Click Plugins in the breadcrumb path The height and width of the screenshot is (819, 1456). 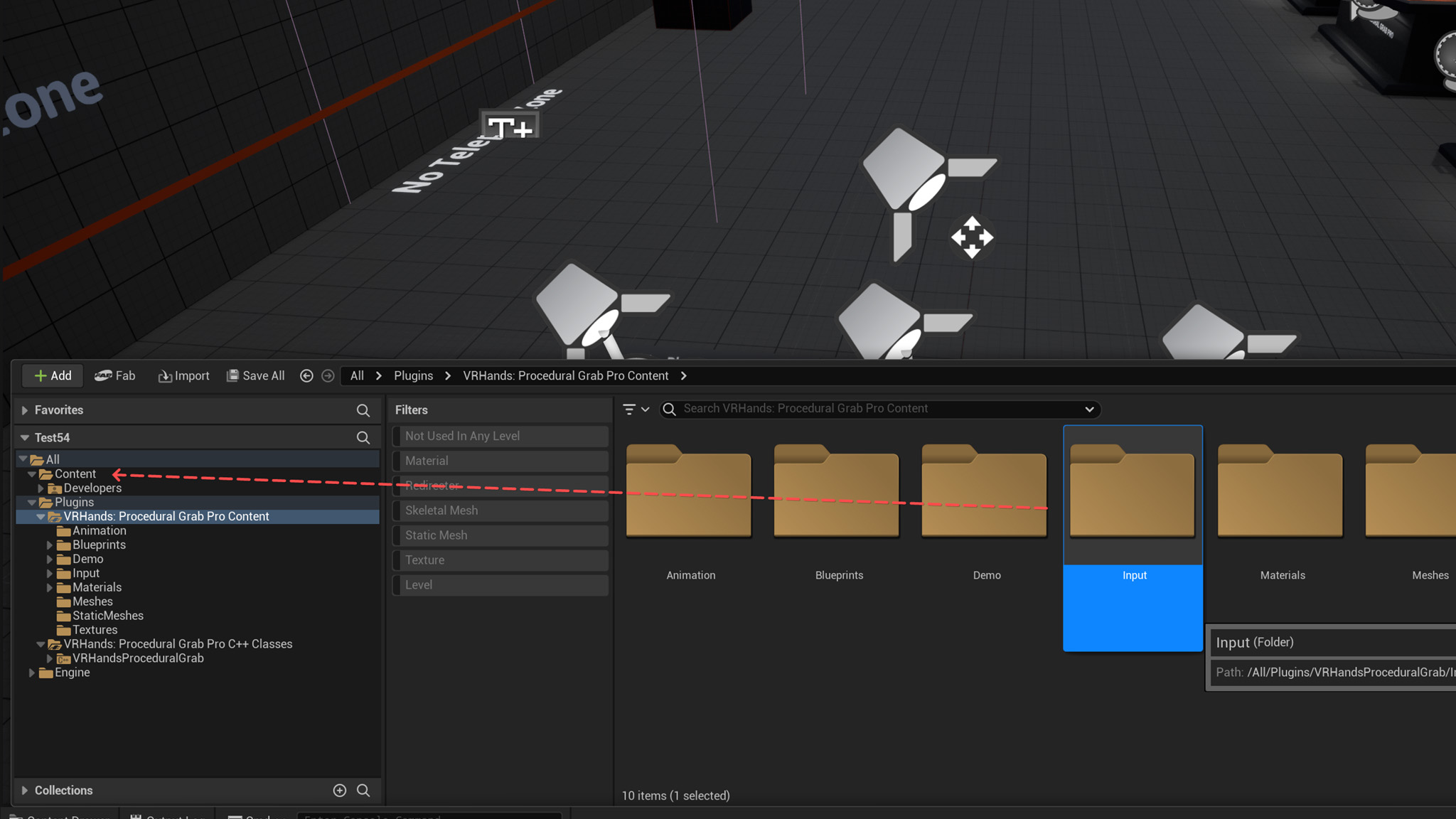[413, 375]
